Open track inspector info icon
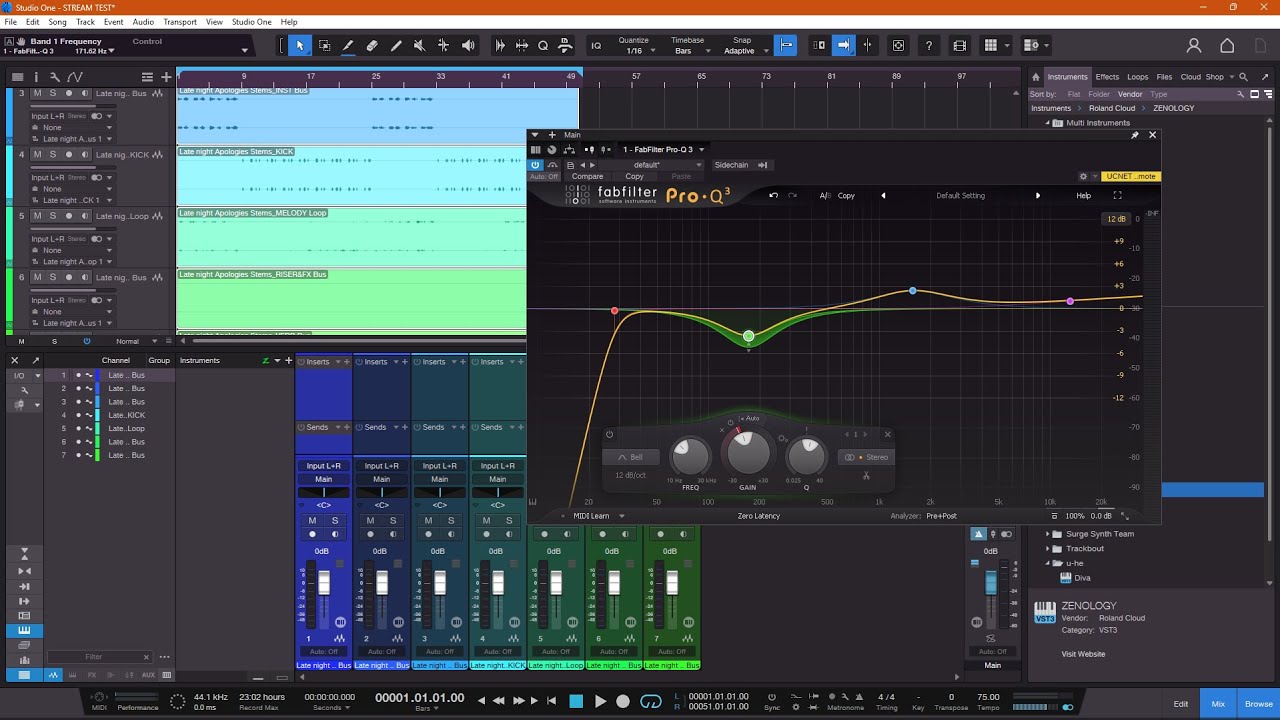Viewport: 1280px width, 720px height. pyautogui.click(x=36, y=77)
